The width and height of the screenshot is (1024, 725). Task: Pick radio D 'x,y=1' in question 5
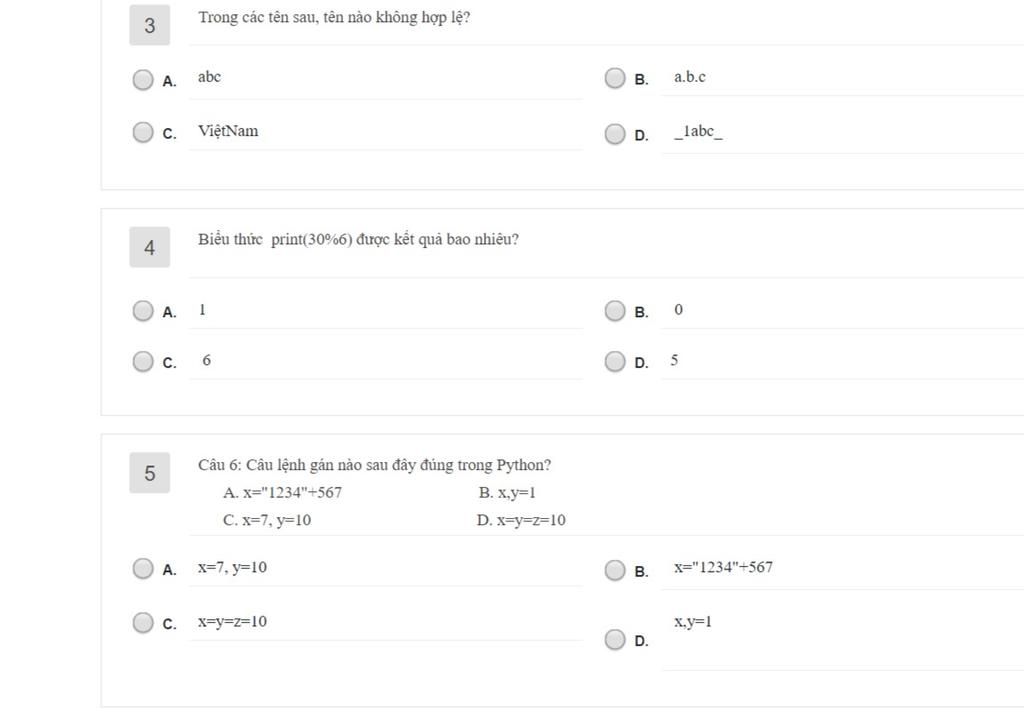pyautogui.click(x=615, y=639)
